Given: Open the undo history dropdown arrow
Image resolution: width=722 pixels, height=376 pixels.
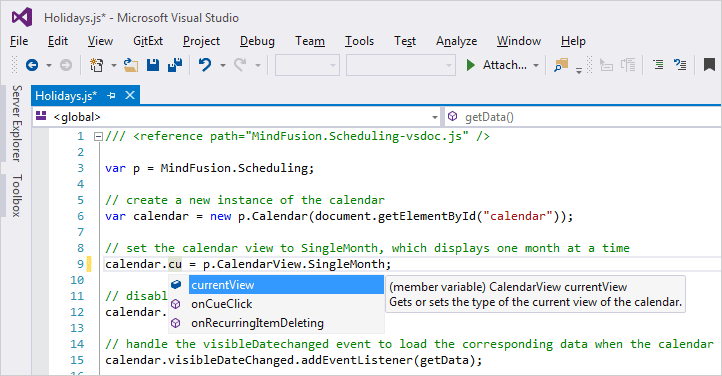Looking at the screenshot, I should coord(223,66).
